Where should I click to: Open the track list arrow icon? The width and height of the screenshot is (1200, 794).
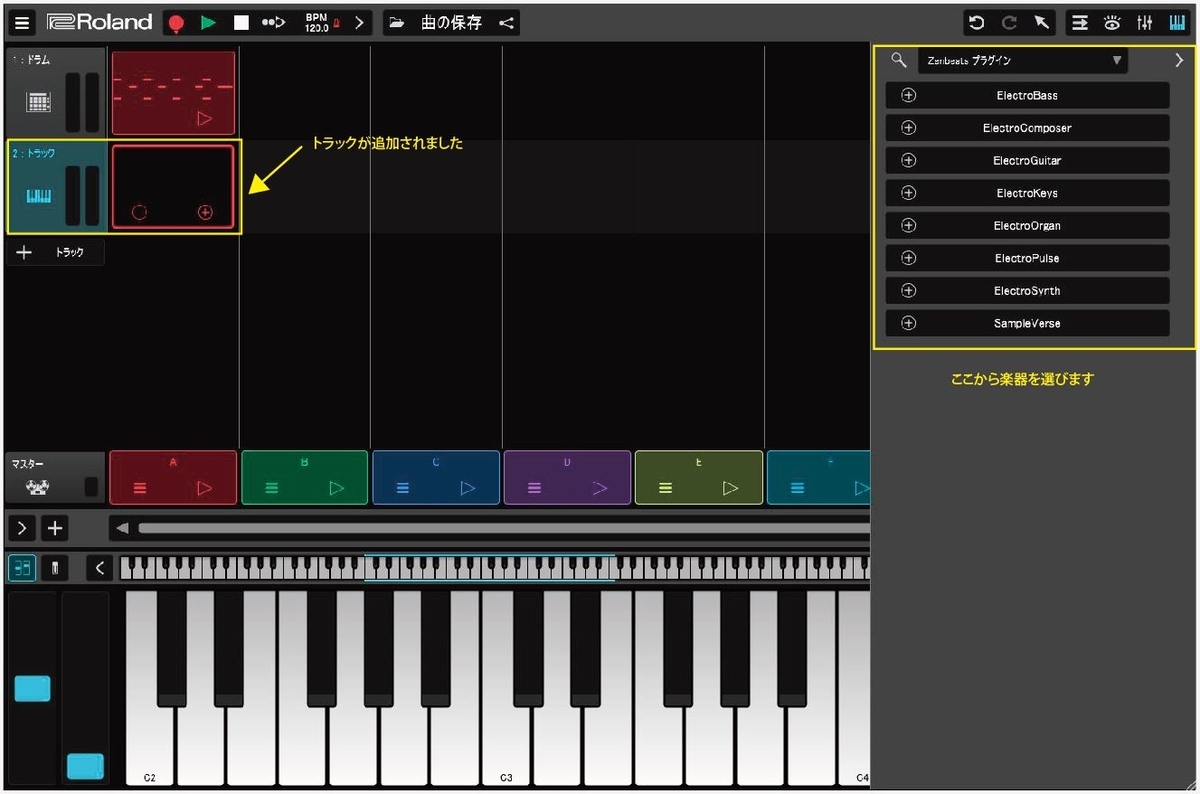tap(1080, 22)
